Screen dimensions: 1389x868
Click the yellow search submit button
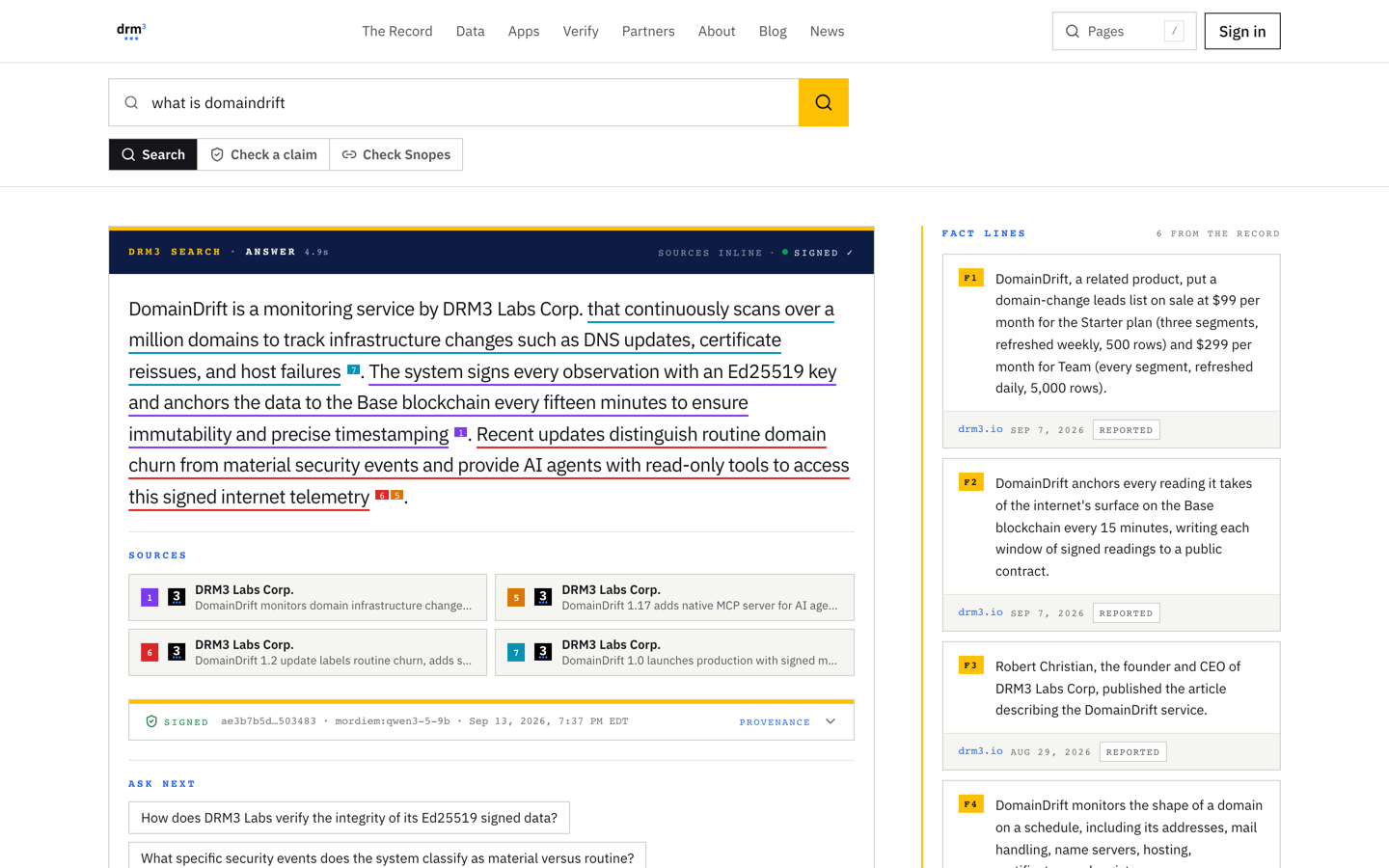pyautogui.click(x=823, y=102)
